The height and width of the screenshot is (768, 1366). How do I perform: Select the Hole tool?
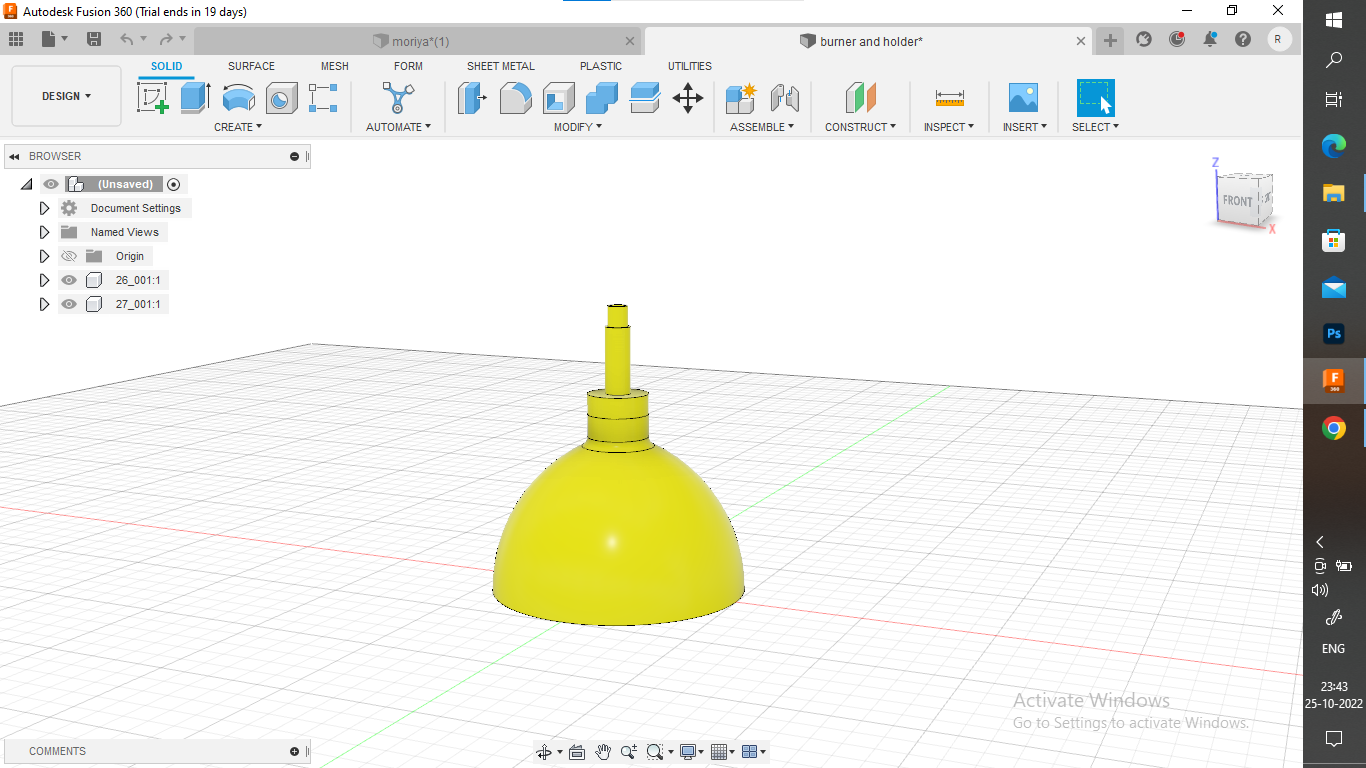[281, 98]
